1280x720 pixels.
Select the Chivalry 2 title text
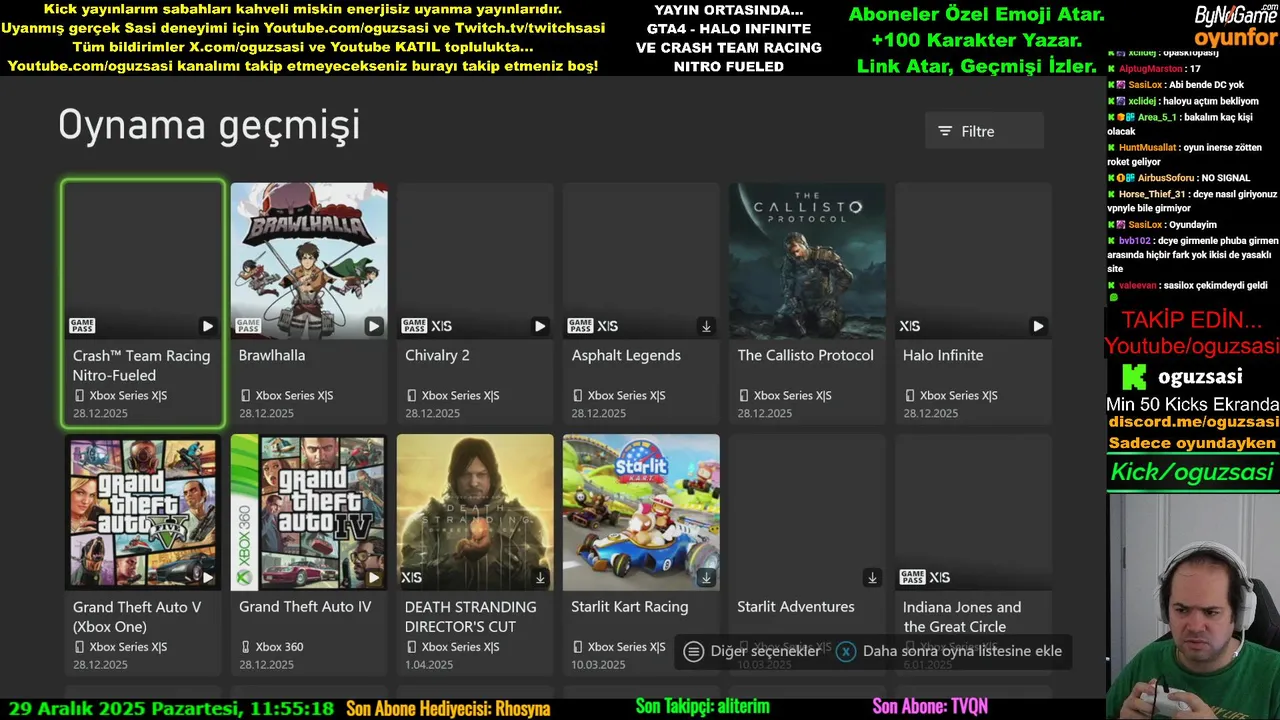437,355
